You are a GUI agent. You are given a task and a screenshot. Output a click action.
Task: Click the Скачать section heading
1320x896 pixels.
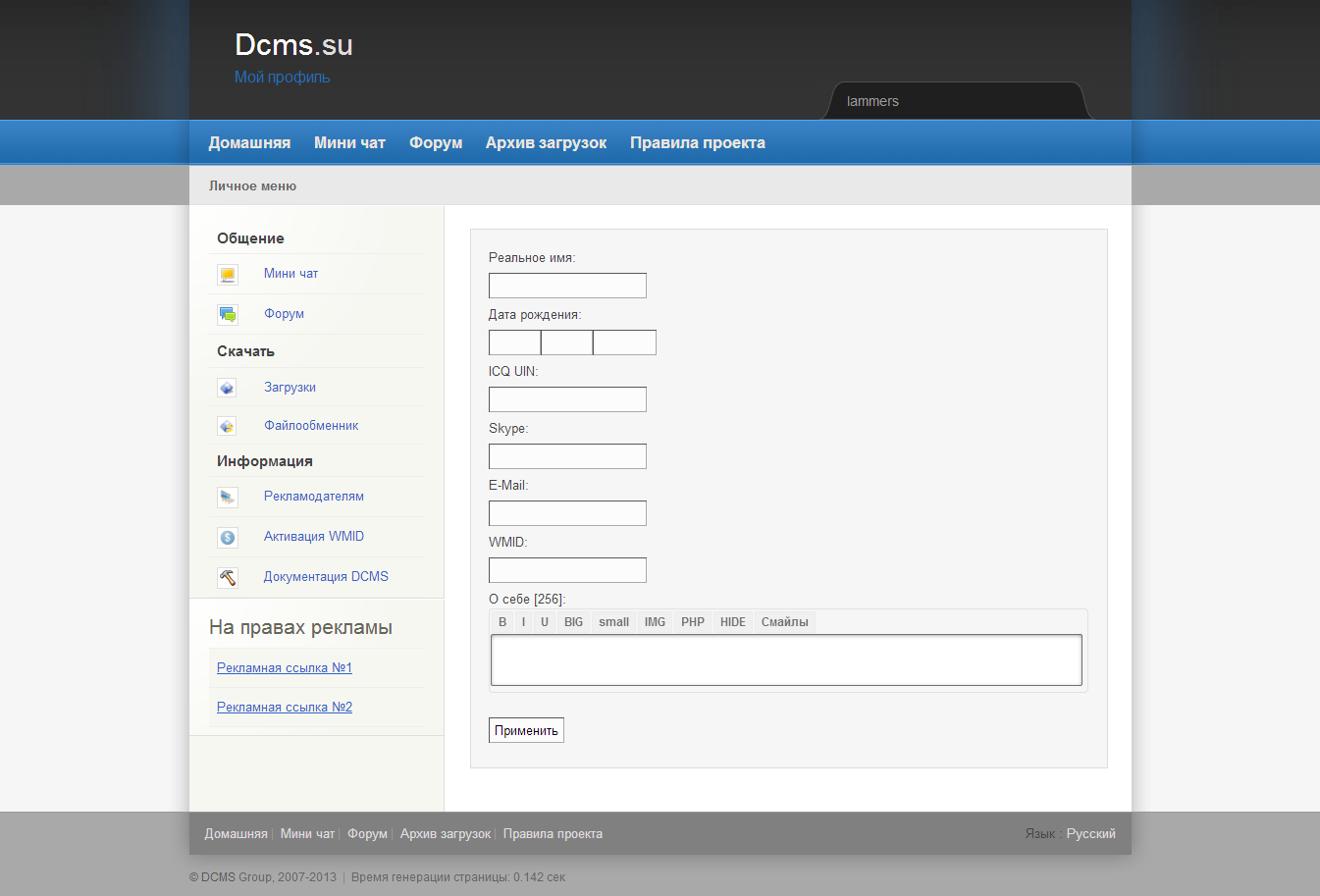(x=245, y=351)
